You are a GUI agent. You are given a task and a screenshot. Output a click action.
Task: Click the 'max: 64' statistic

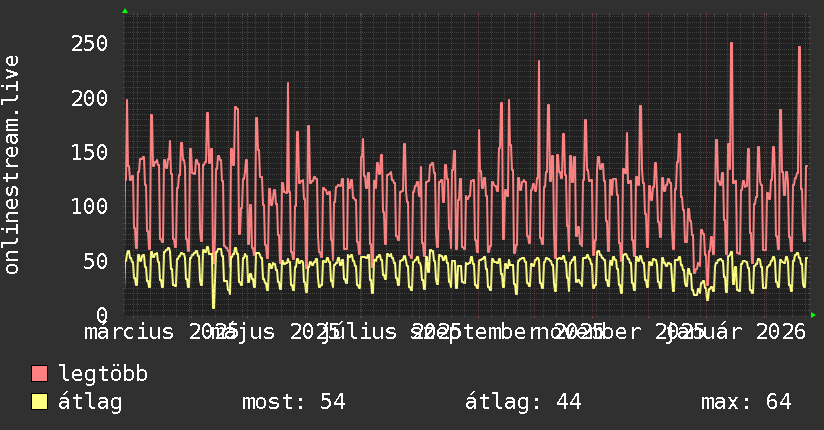pyautogui.click(x=746, y=402)
